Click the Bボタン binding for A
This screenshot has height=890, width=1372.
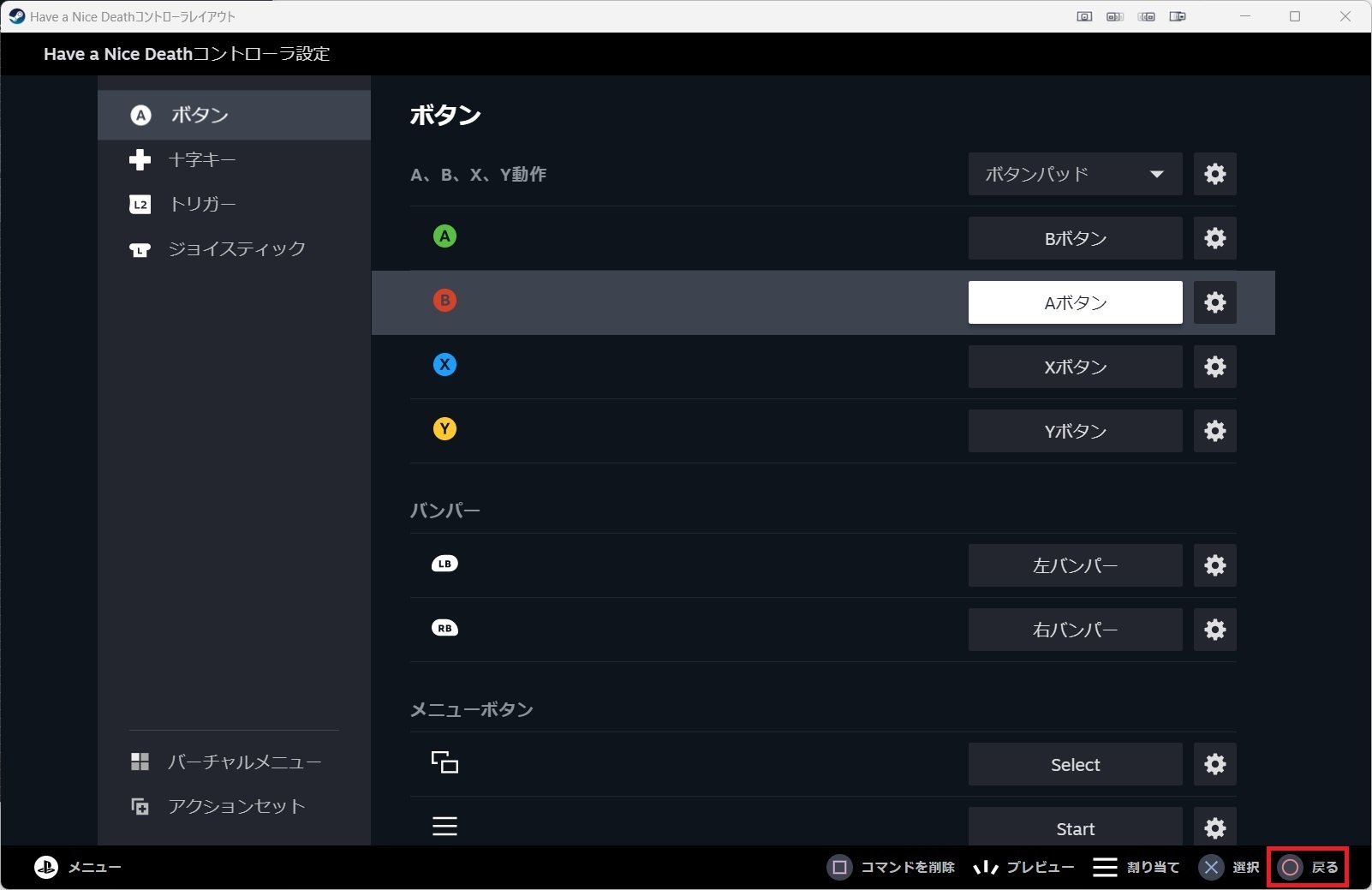click(1075, 238)
